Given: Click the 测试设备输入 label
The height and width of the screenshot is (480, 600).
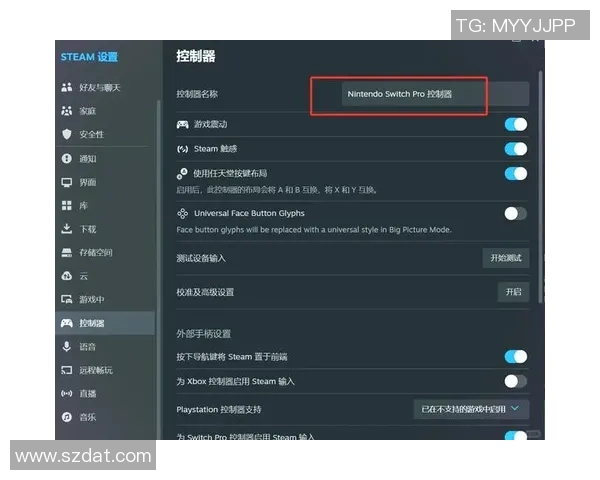Looking at the screenshot, I should pos(201,258).
